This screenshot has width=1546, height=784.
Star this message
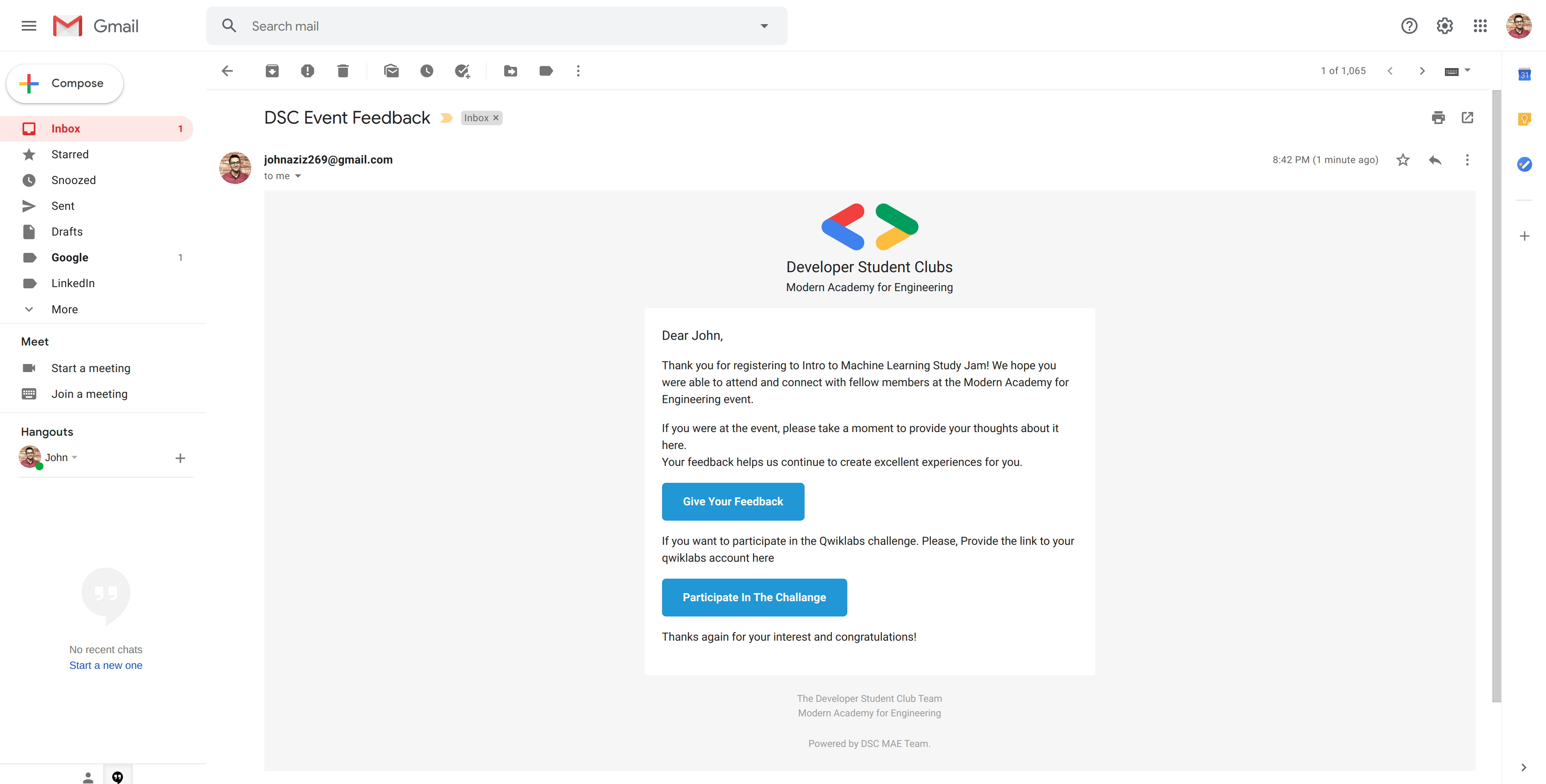[1403, 160]
